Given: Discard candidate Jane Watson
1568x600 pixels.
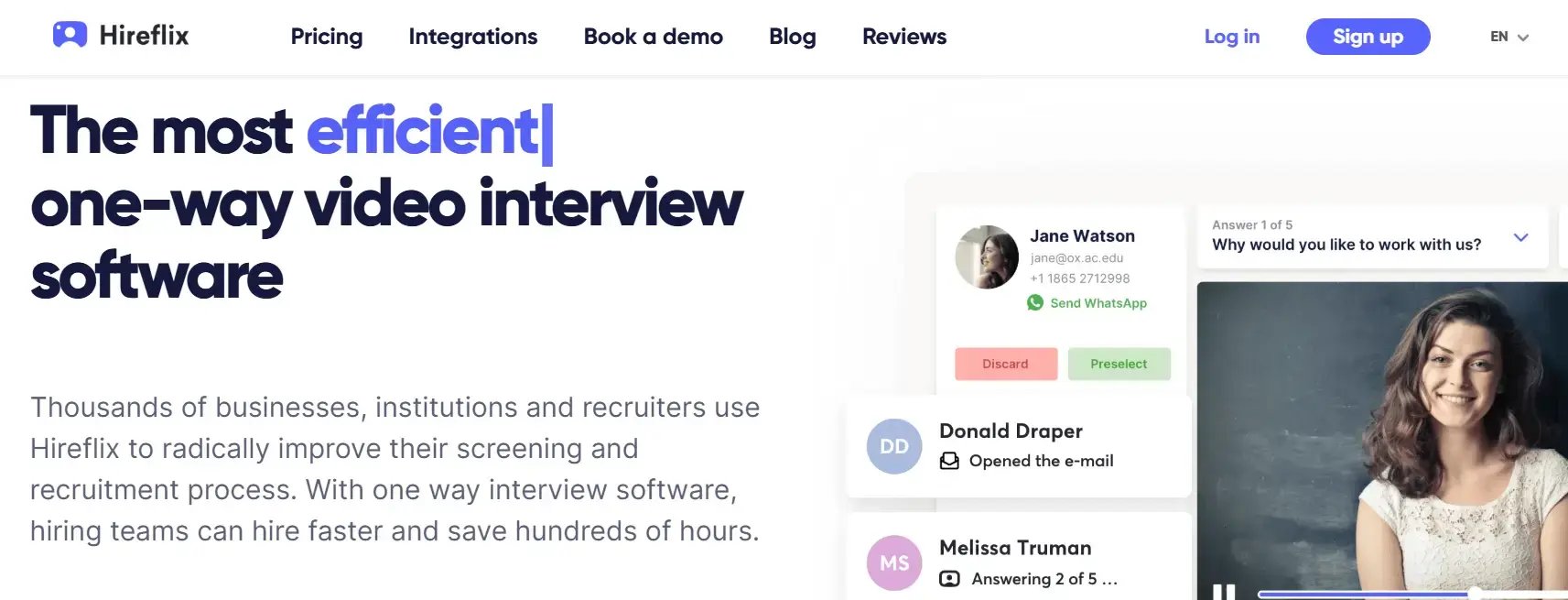Looking at the screenshot, I should point(1006,364).
